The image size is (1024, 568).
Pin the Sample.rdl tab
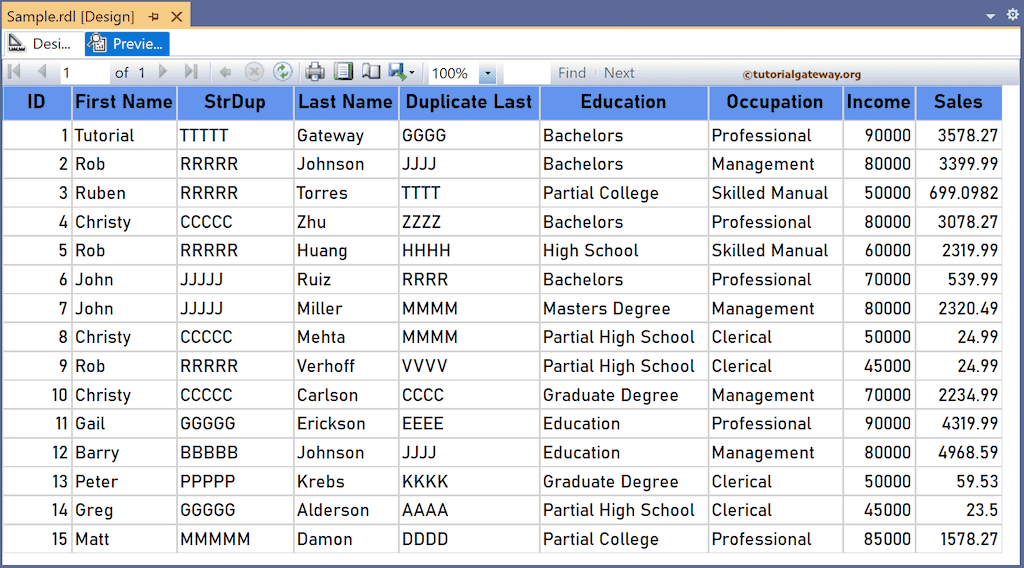click(154, 16)
